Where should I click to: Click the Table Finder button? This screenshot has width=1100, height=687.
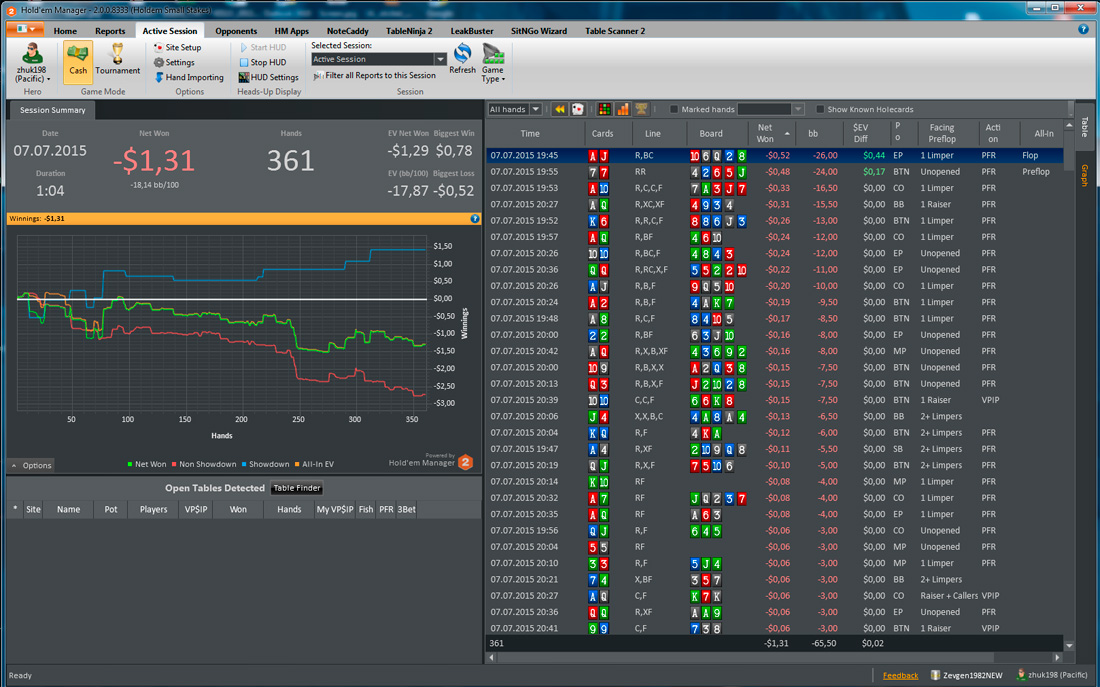[x=297, y=488]
